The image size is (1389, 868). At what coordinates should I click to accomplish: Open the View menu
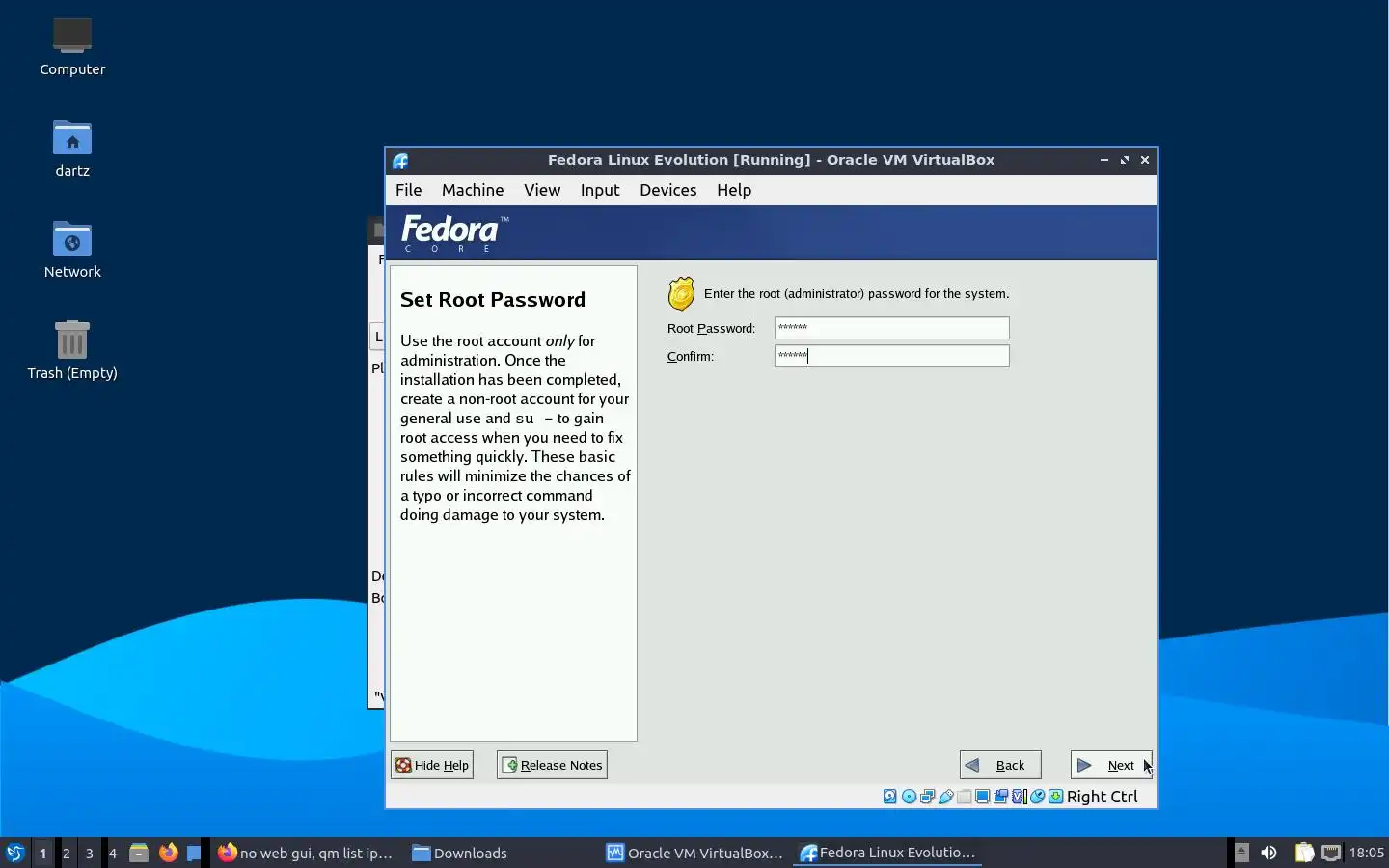tap(542, 190)
